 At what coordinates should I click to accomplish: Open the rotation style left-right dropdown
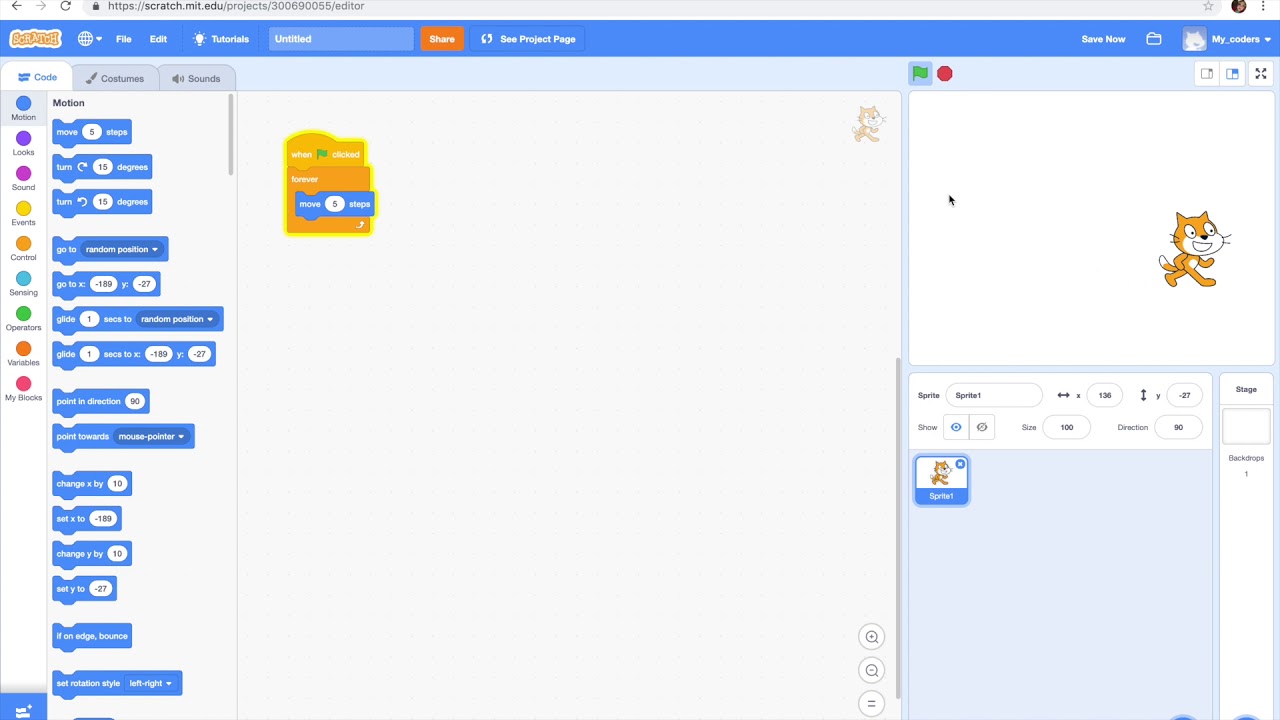pos(150,683)
